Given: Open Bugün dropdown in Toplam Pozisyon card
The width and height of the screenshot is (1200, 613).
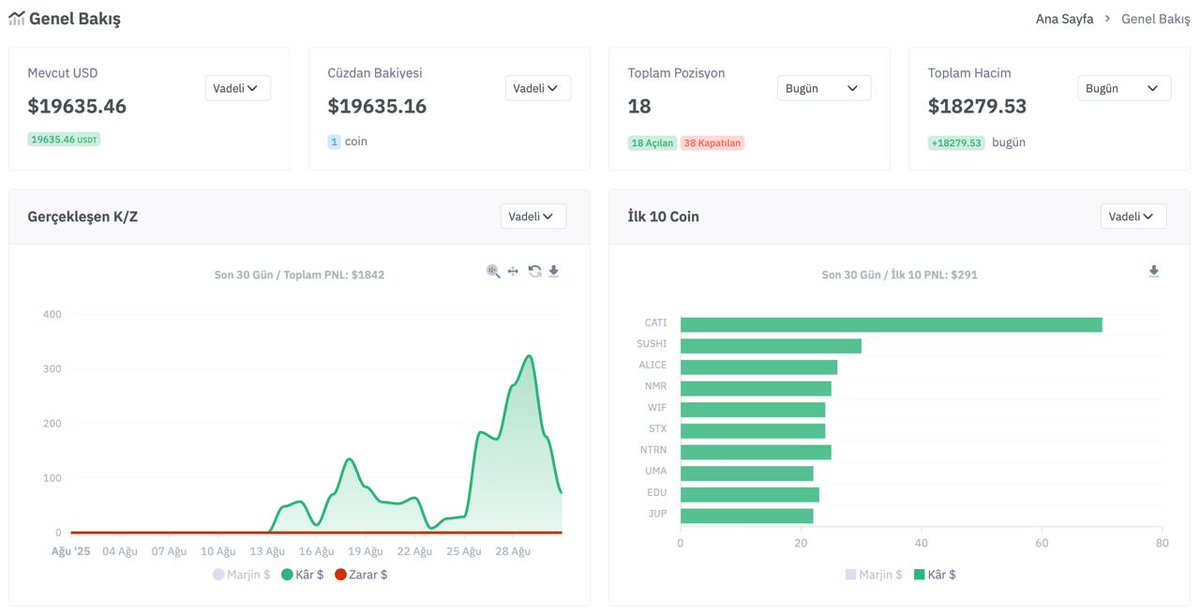Looking at the screenshot, I should click(x=824, y=88).
